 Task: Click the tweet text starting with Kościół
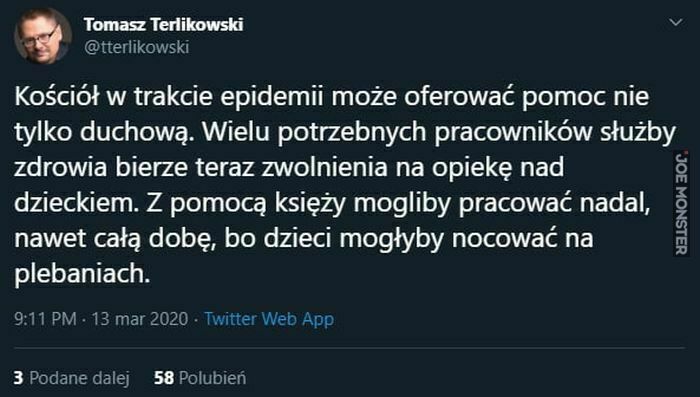point(345,184)
